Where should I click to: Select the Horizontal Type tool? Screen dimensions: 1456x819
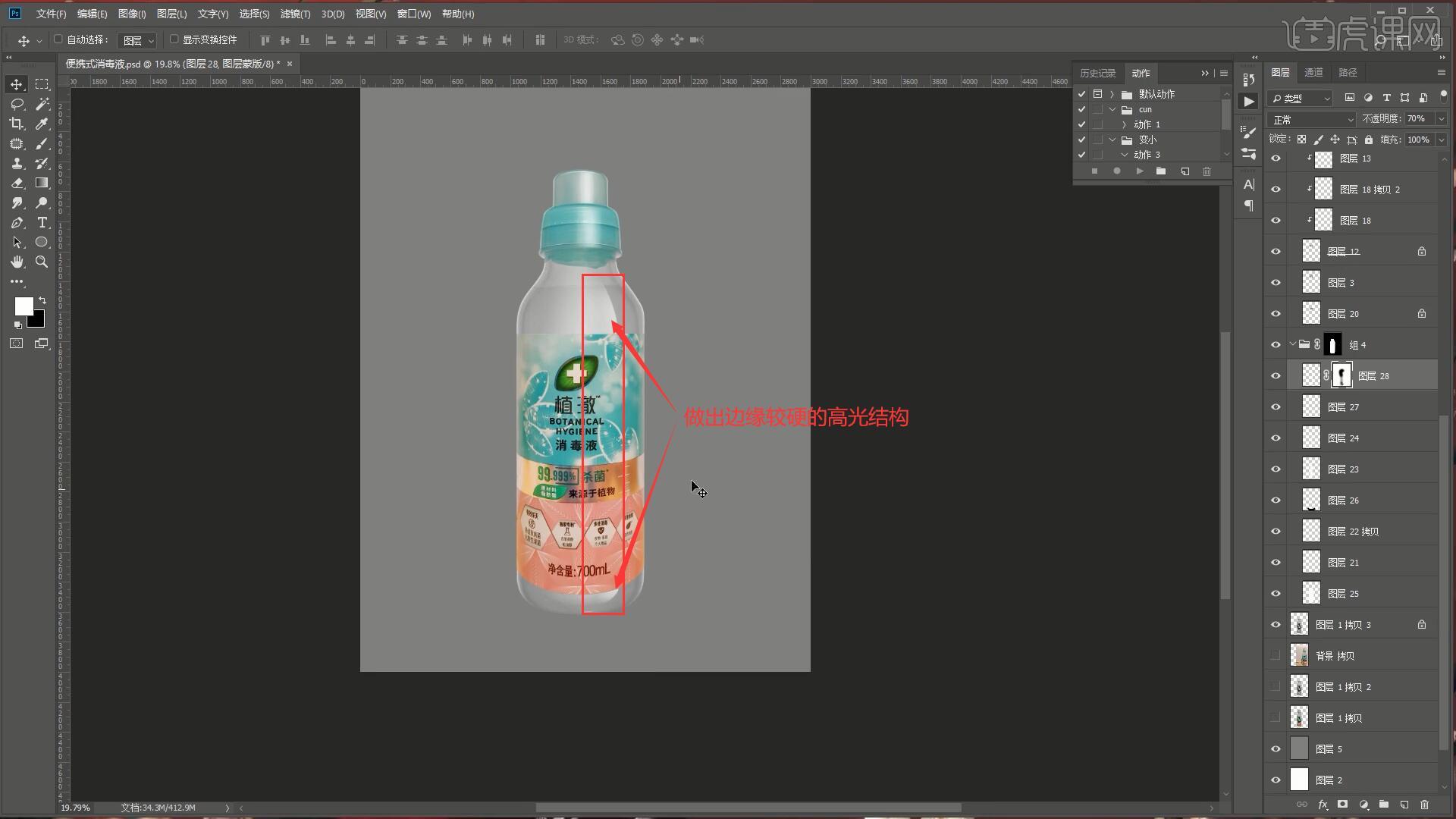point(42,222)
